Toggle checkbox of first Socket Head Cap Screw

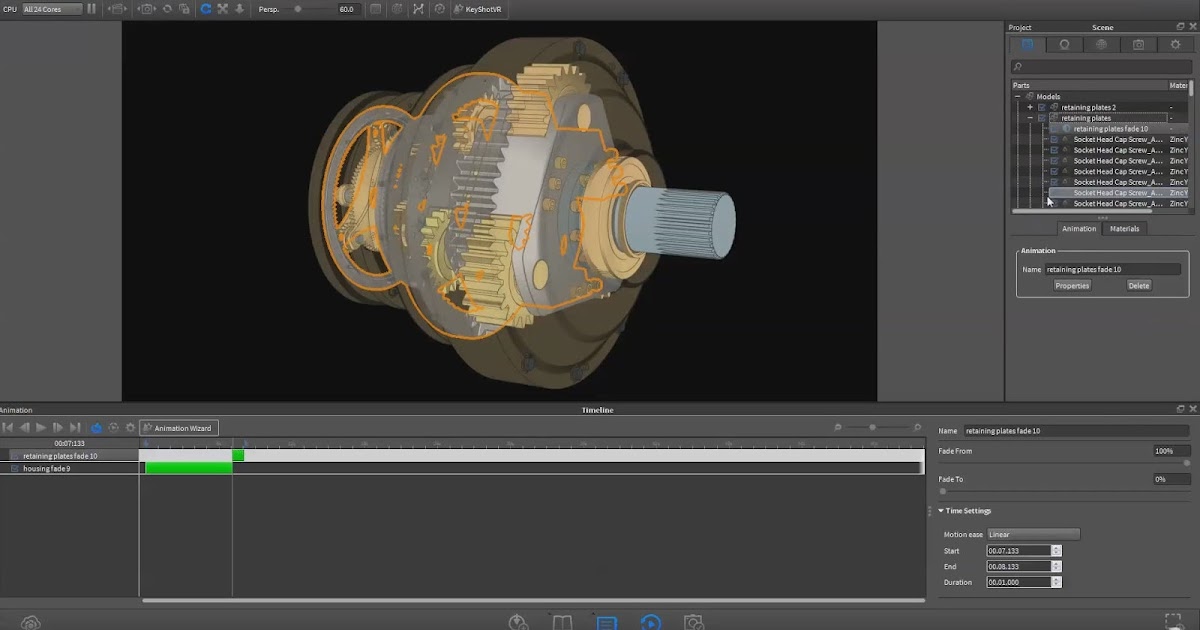(1054, 139)
